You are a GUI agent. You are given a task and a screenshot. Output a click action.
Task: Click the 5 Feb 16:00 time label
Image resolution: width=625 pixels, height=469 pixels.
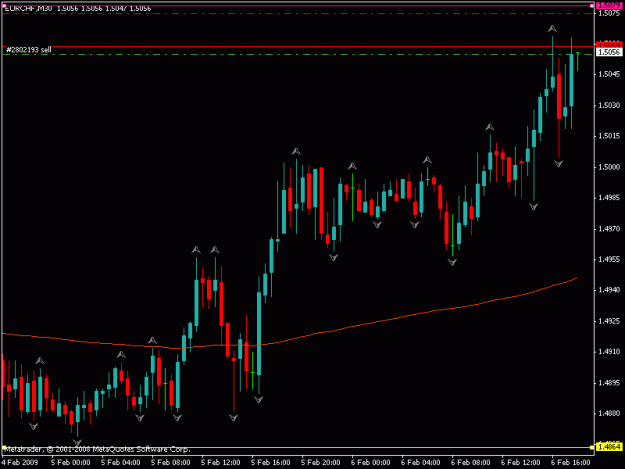coord(271,463)
